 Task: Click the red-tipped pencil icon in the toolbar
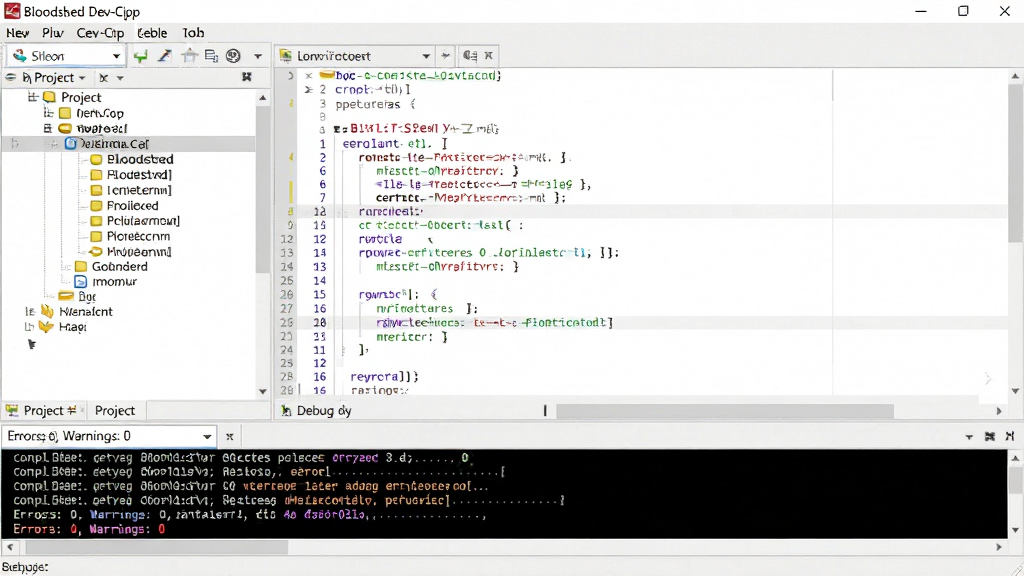[165, 56]
